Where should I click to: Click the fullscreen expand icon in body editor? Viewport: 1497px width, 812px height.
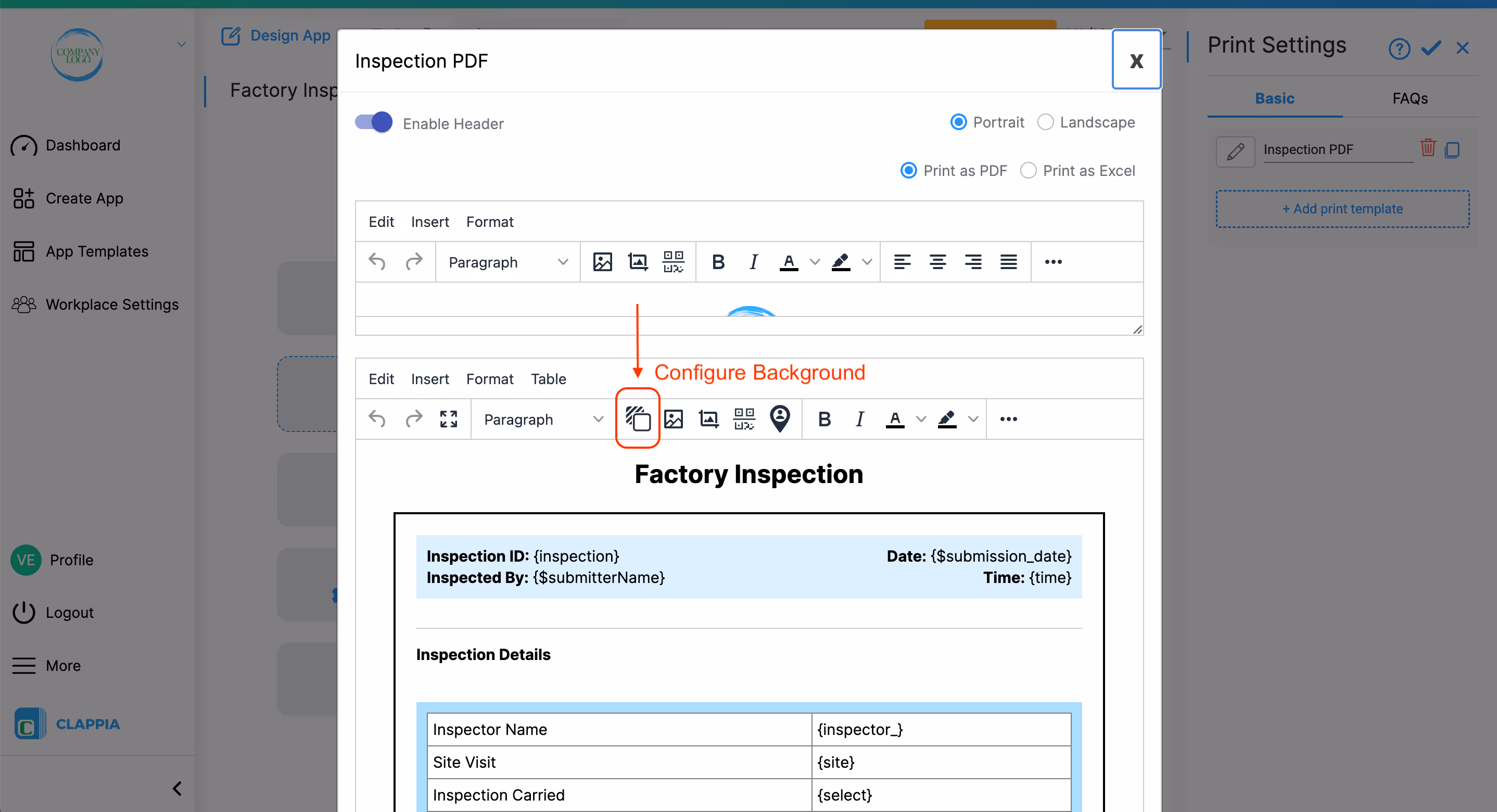coord(449,418)
